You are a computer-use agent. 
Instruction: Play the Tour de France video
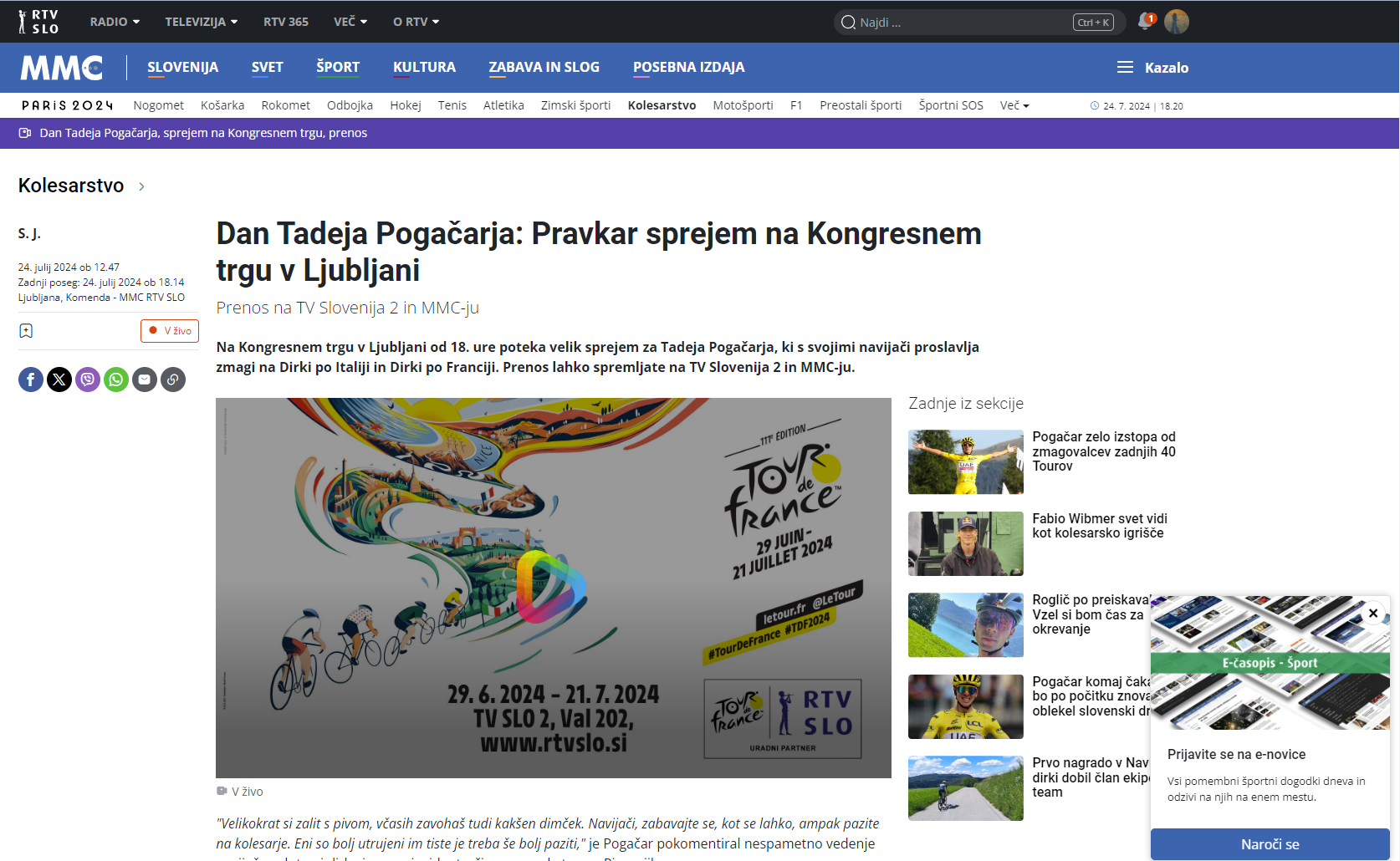[x=553, y=587]
